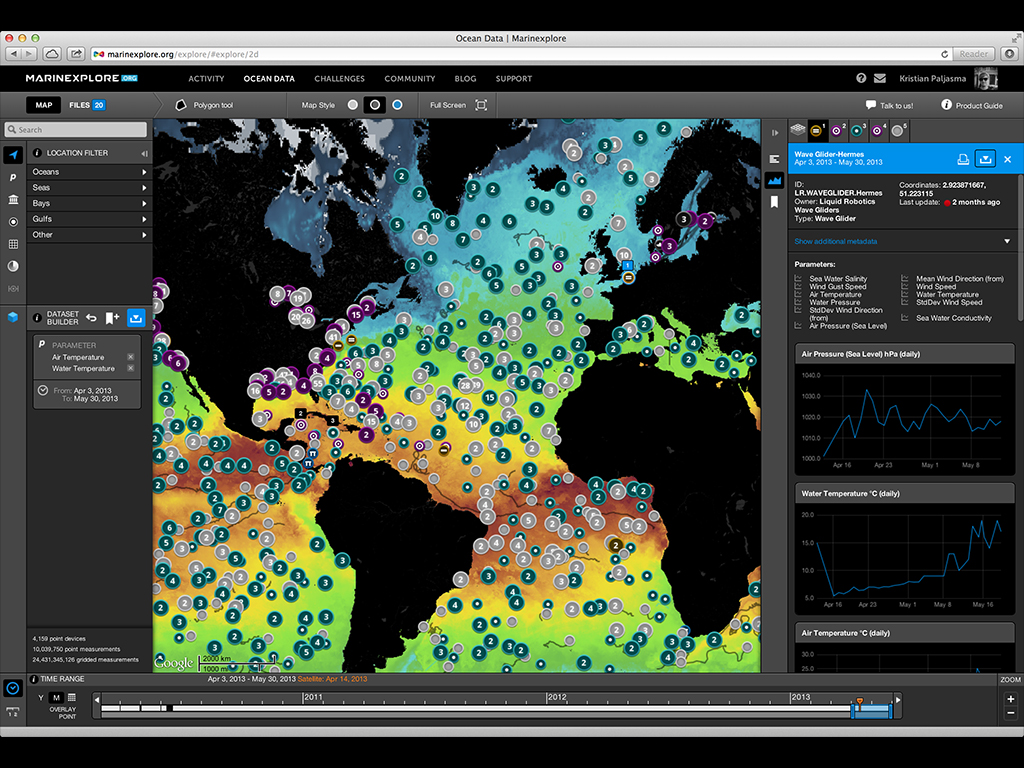Click the undo arrow in Dataset Builder
Viewport: 1024px width, 768px height.
coord(91,318)
